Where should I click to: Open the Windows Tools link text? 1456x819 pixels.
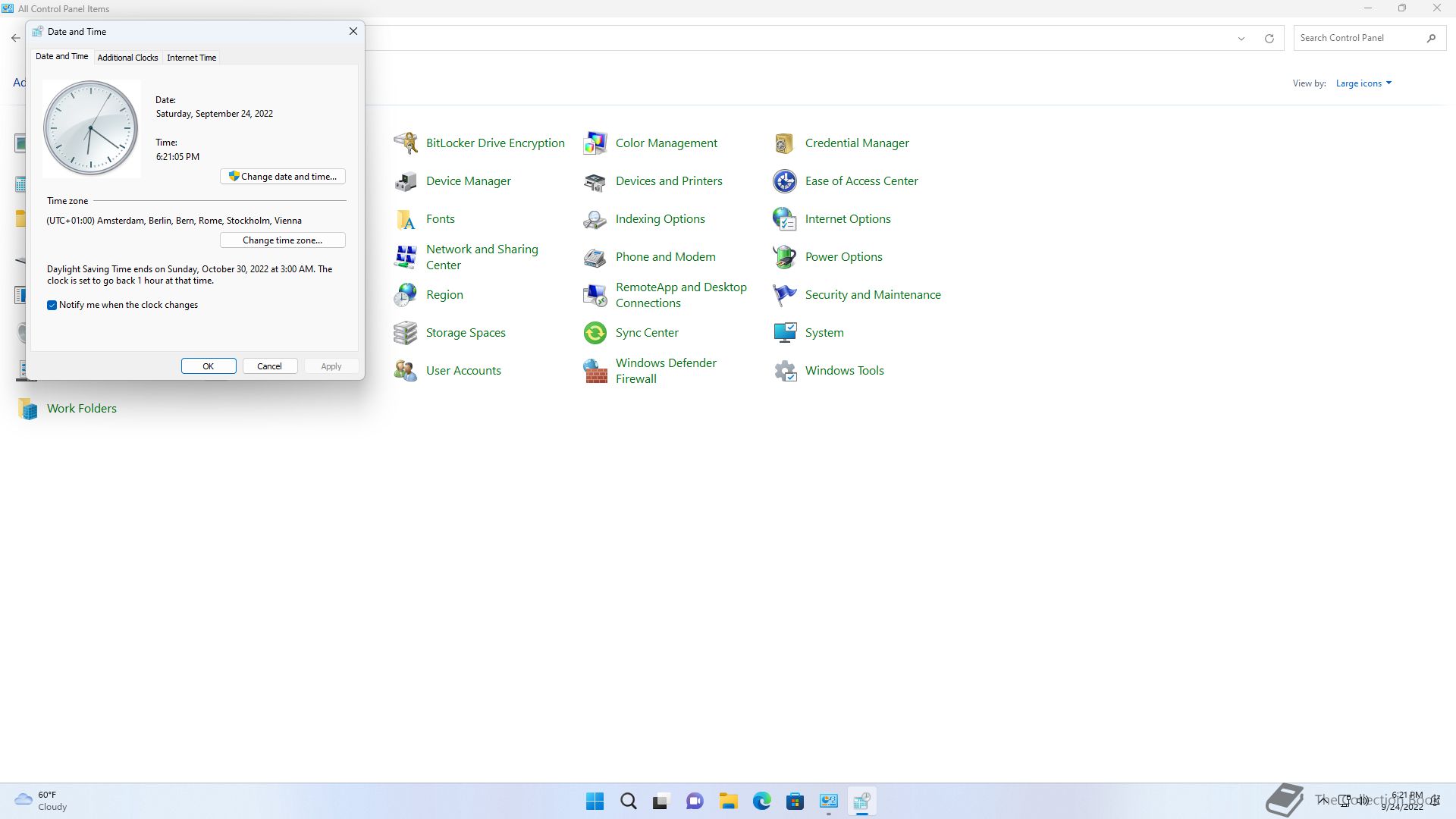844,370
